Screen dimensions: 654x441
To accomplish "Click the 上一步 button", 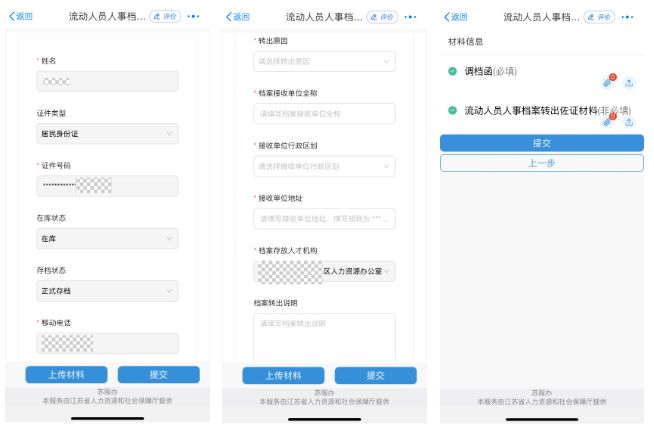I will click(x=542, y=163).
